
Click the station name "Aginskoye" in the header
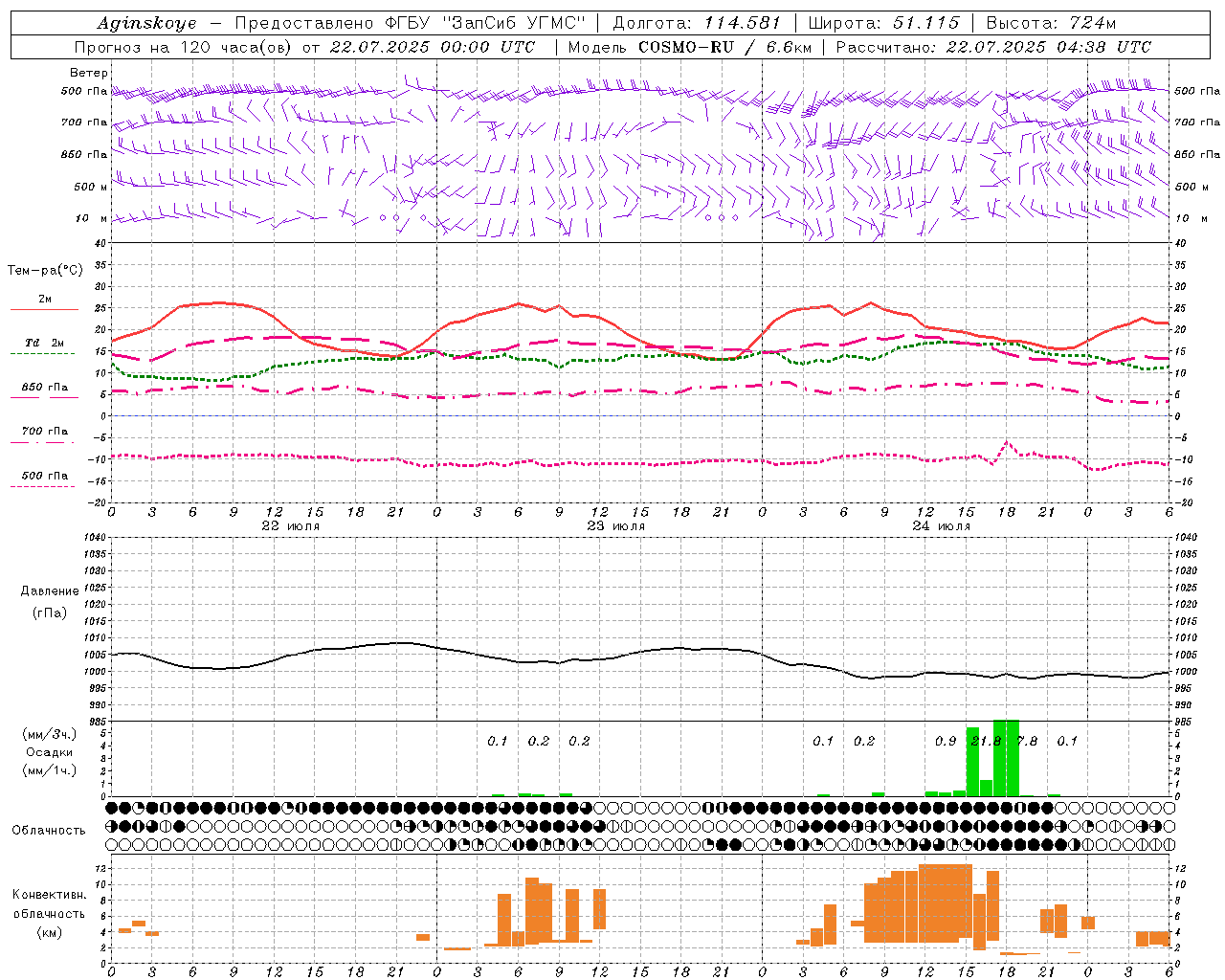click(x=147, y=23)
